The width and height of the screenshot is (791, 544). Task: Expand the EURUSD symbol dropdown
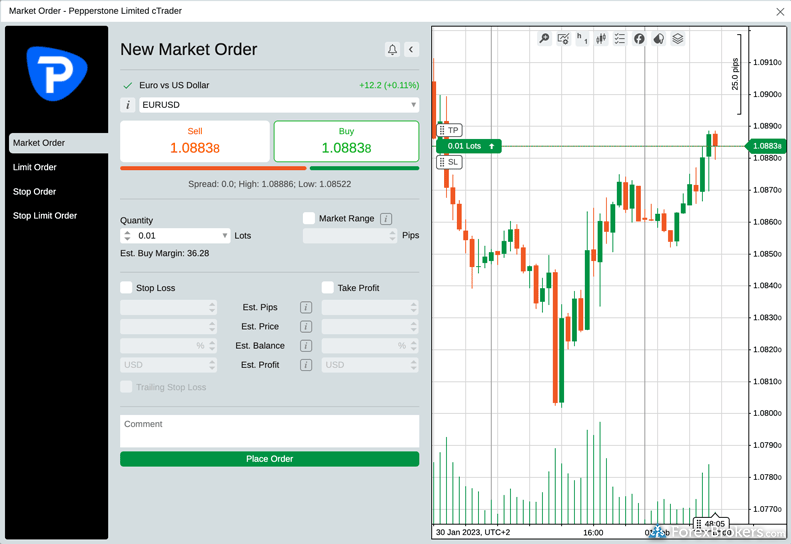413,105
